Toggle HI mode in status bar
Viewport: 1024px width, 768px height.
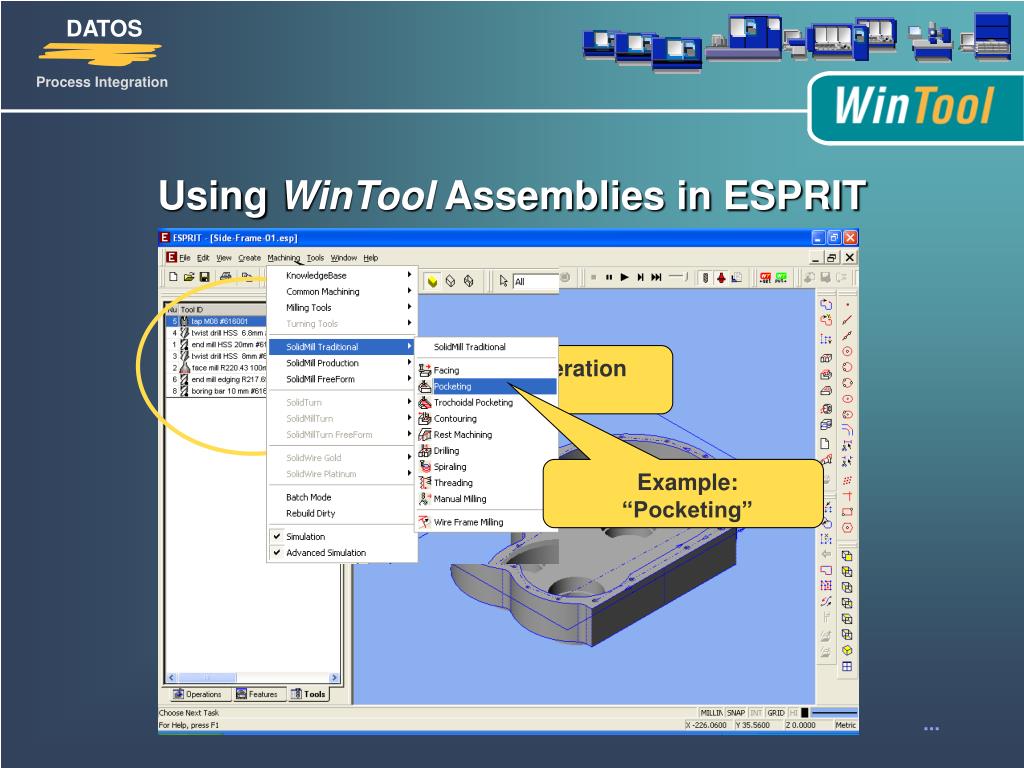click(x=793, y=713)
